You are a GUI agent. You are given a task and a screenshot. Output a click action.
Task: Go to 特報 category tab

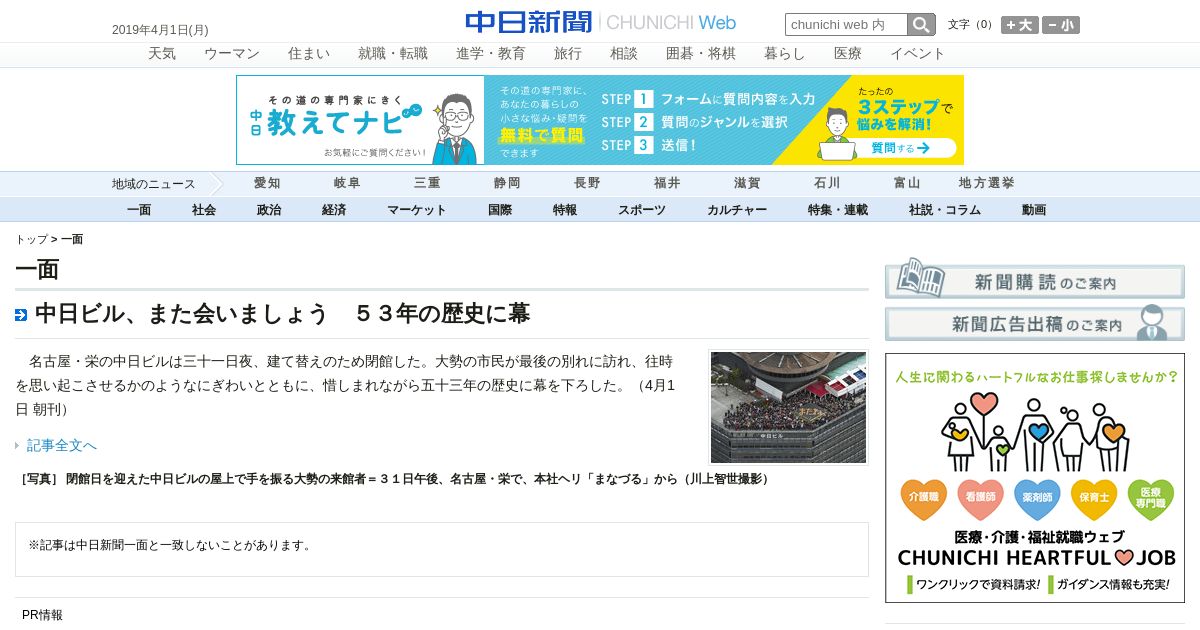tap(565, 210)
